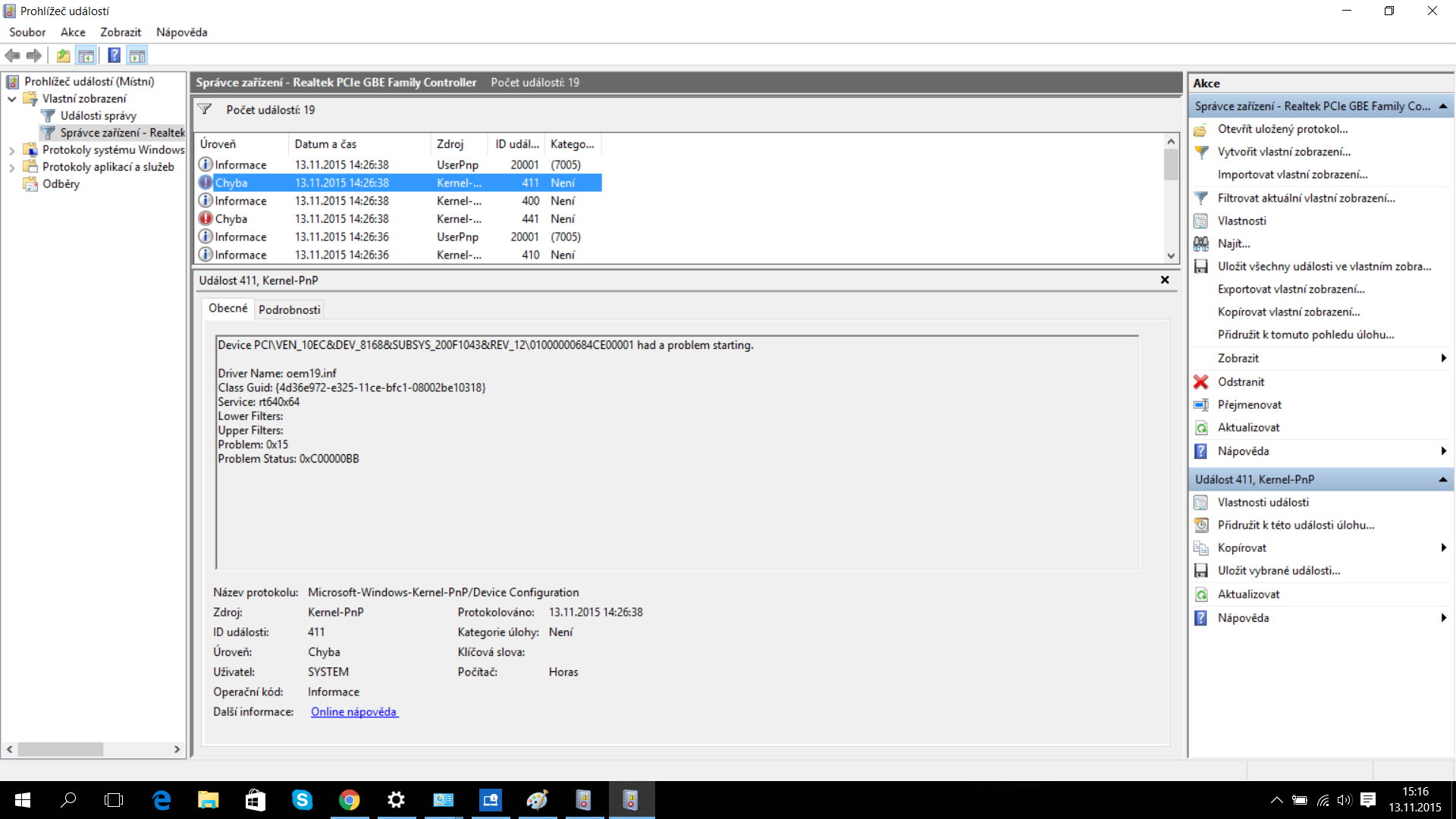Image resolution: width=1456 pixels, height=819 pixels.
Task: Click the Show/Hide action pane toolbar icon
Action: [x=137, y=55]
